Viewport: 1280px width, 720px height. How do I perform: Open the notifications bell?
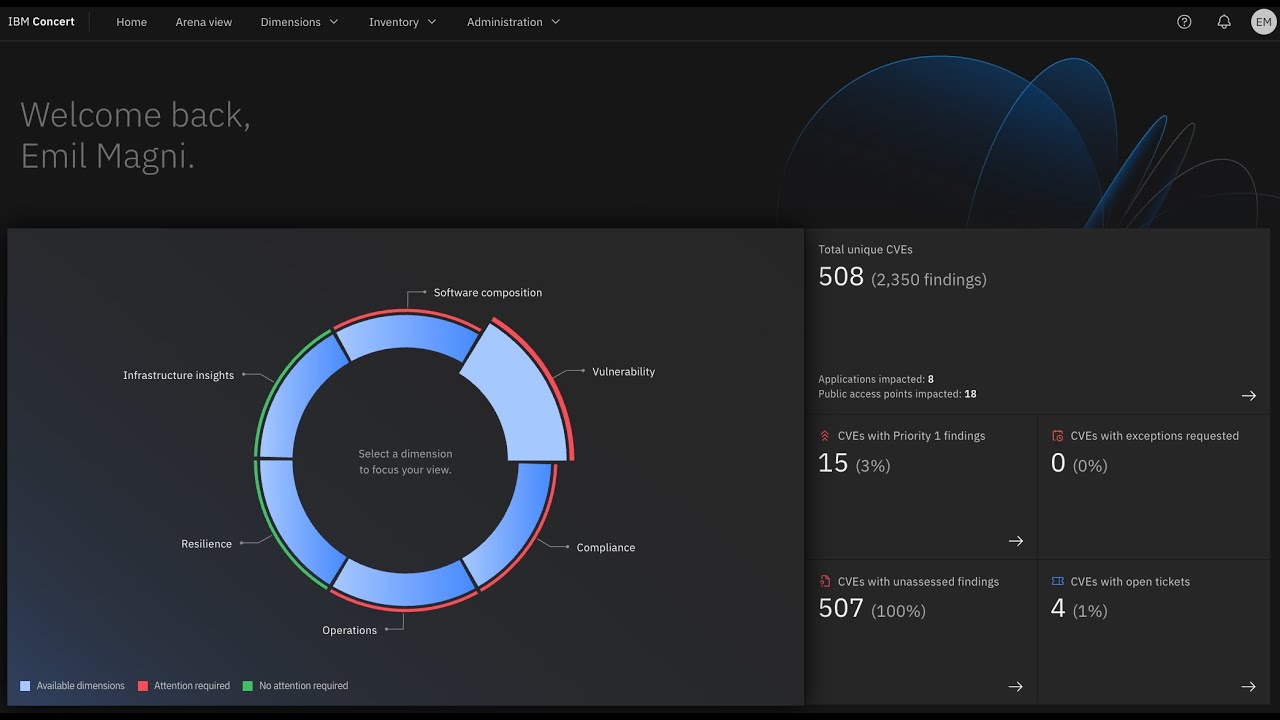pos(1224,22)
